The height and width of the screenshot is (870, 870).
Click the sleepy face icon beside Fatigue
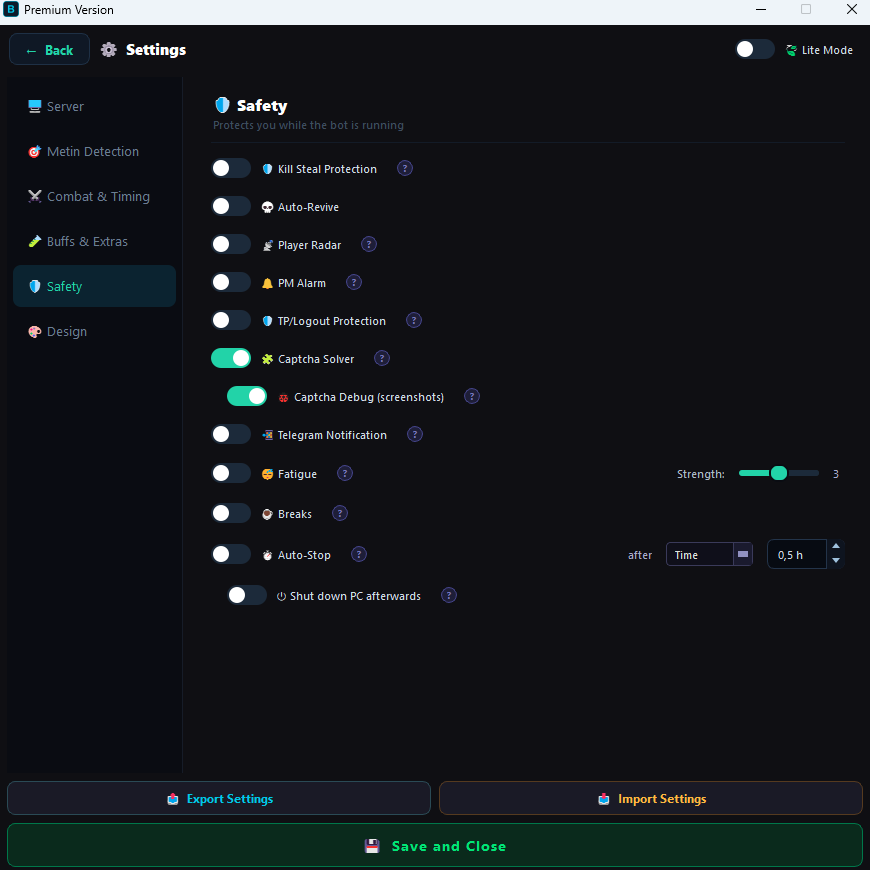pos(267,474)
